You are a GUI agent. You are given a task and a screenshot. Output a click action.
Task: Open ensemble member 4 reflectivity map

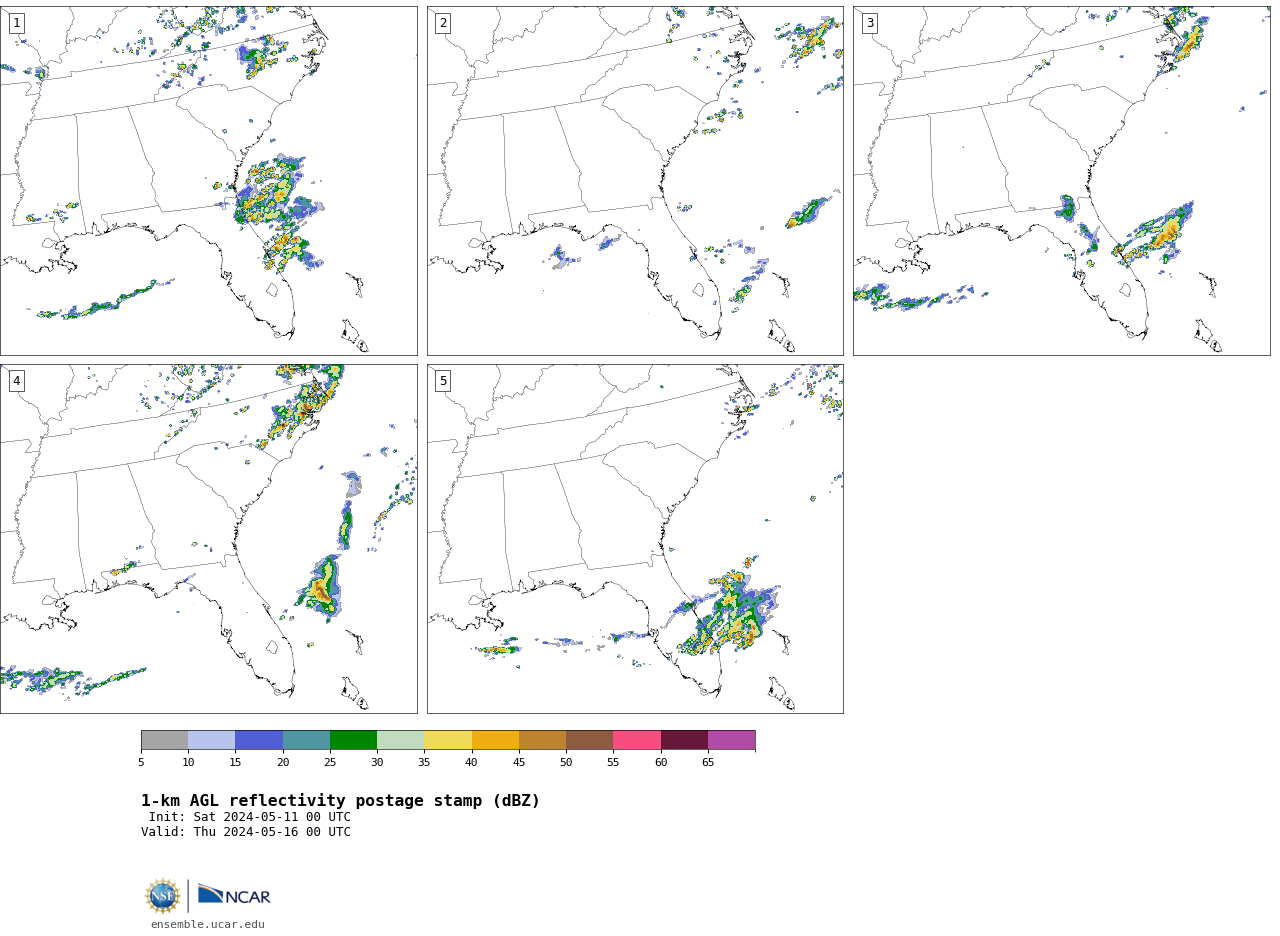click(208, 539)
